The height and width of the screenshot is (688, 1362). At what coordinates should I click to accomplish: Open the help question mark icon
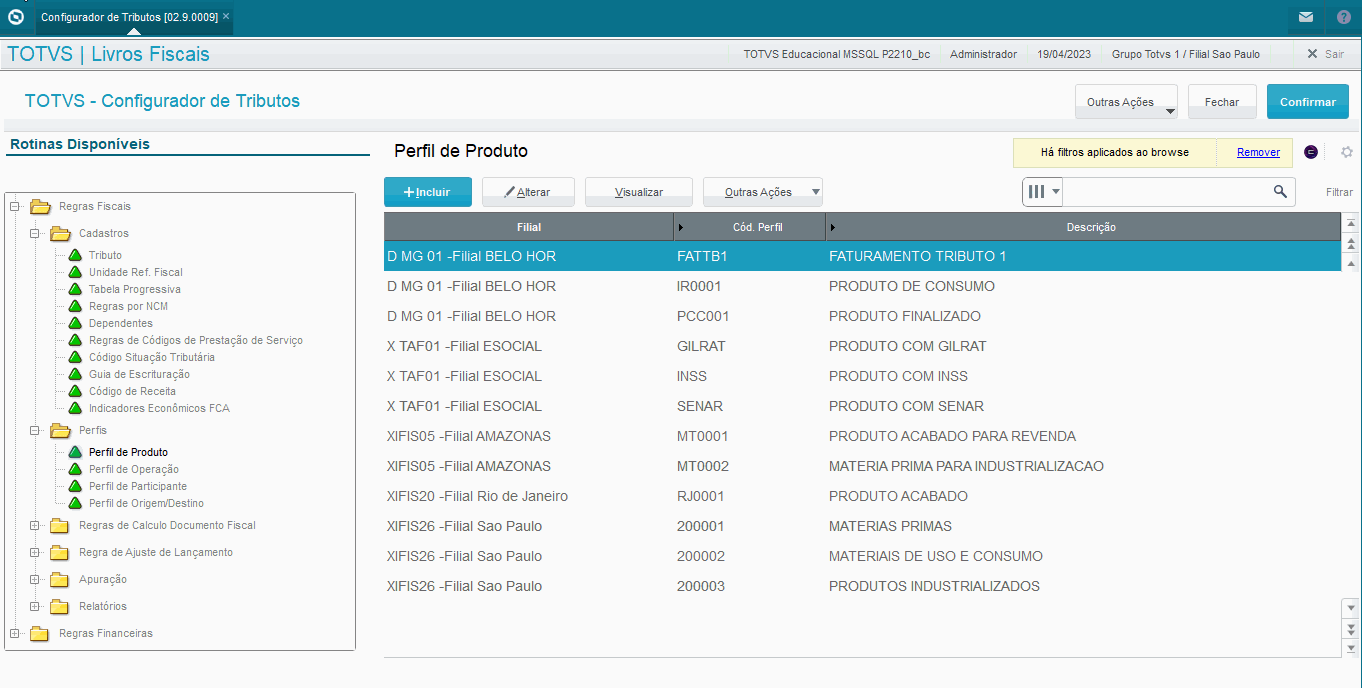(x=1344, y=17)
